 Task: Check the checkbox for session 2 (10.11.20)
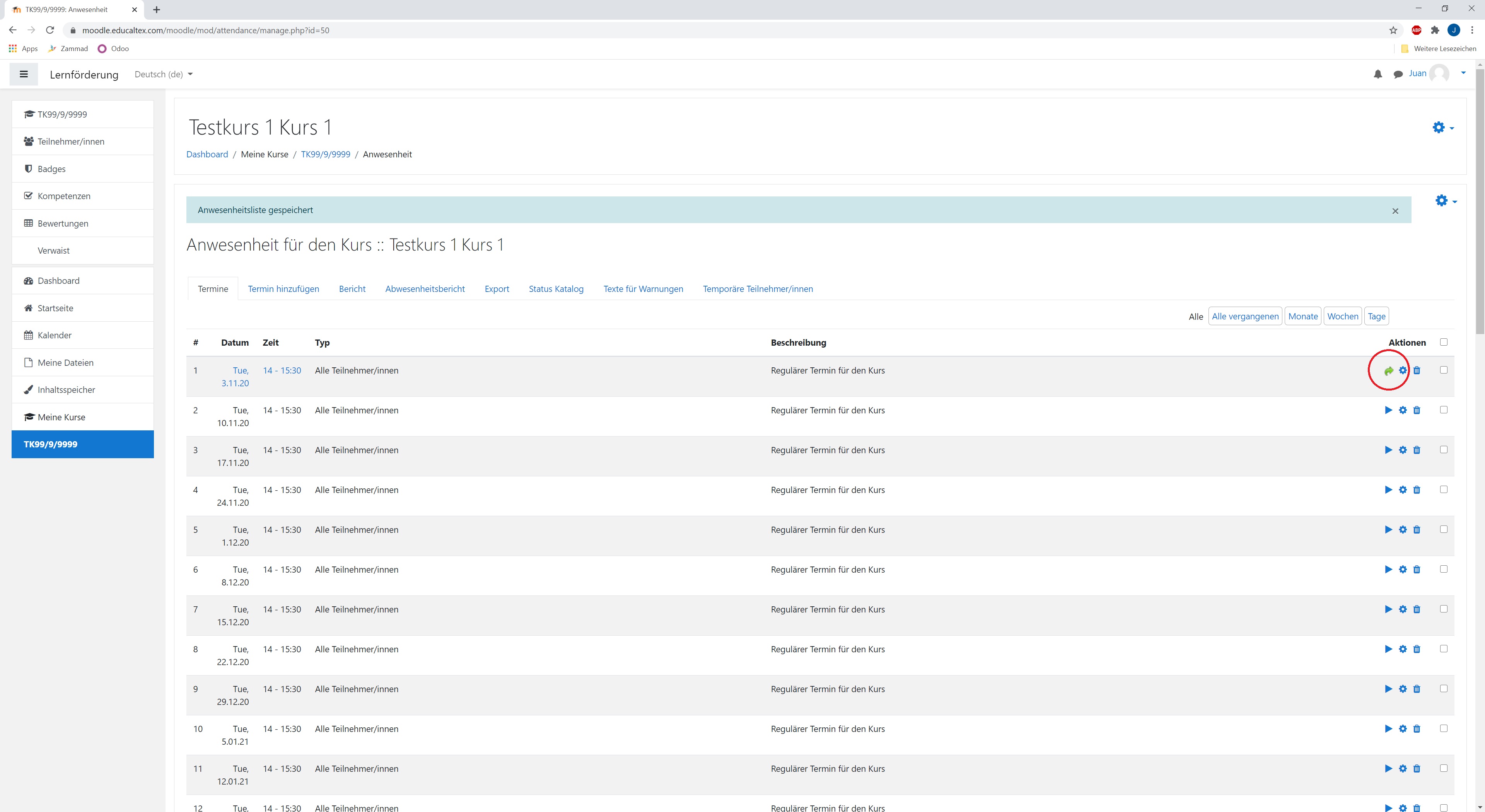(1444, 410)
